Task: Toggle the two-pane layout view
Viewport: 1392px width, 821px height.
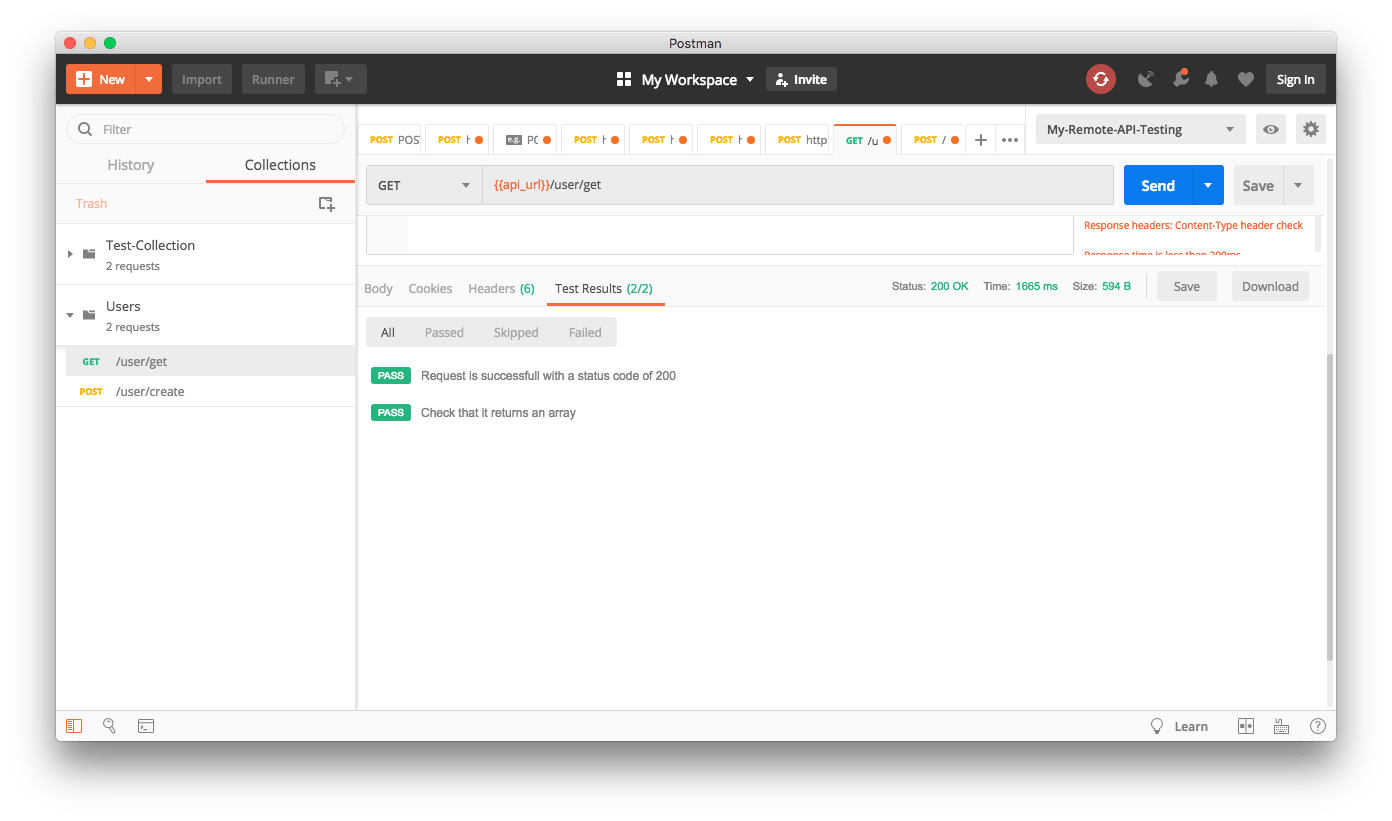Action: point(1245,726)
